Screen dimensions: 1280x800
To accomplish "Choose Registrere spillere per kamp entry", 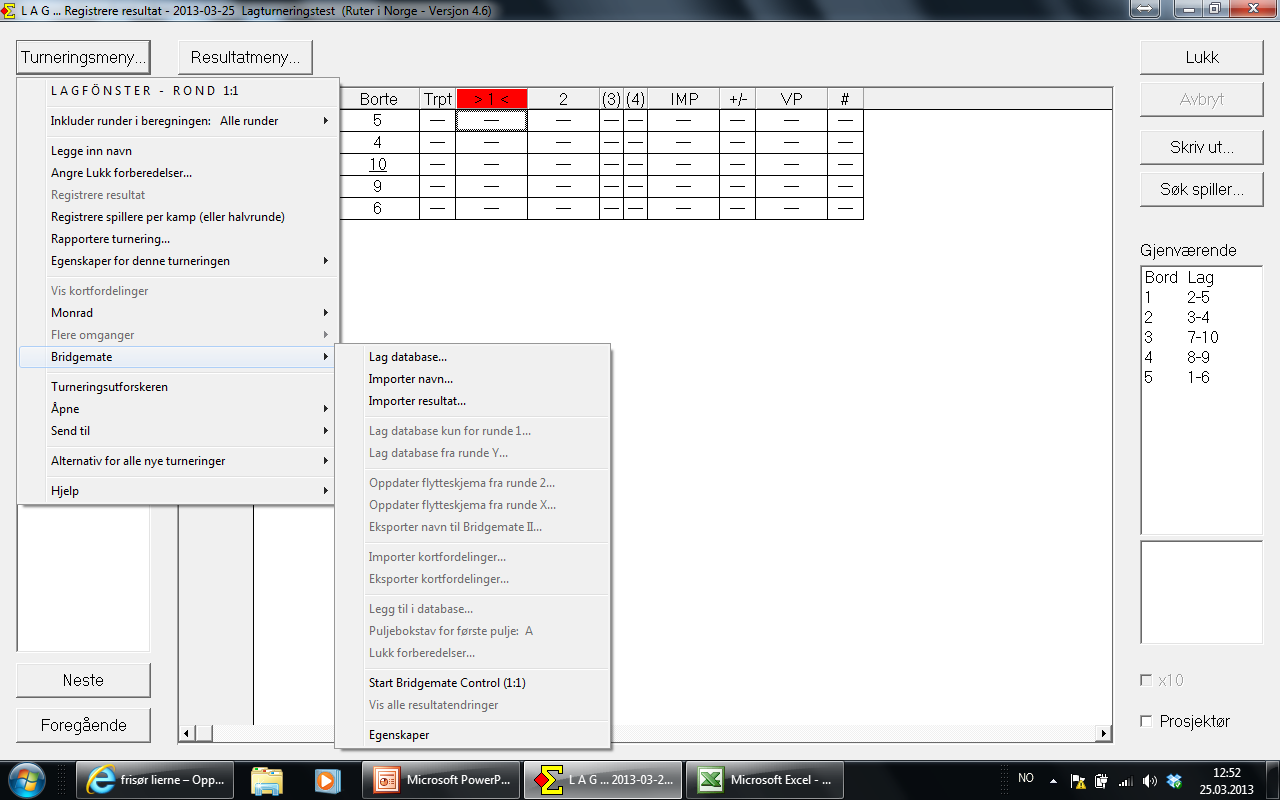I will pos(178,217).
